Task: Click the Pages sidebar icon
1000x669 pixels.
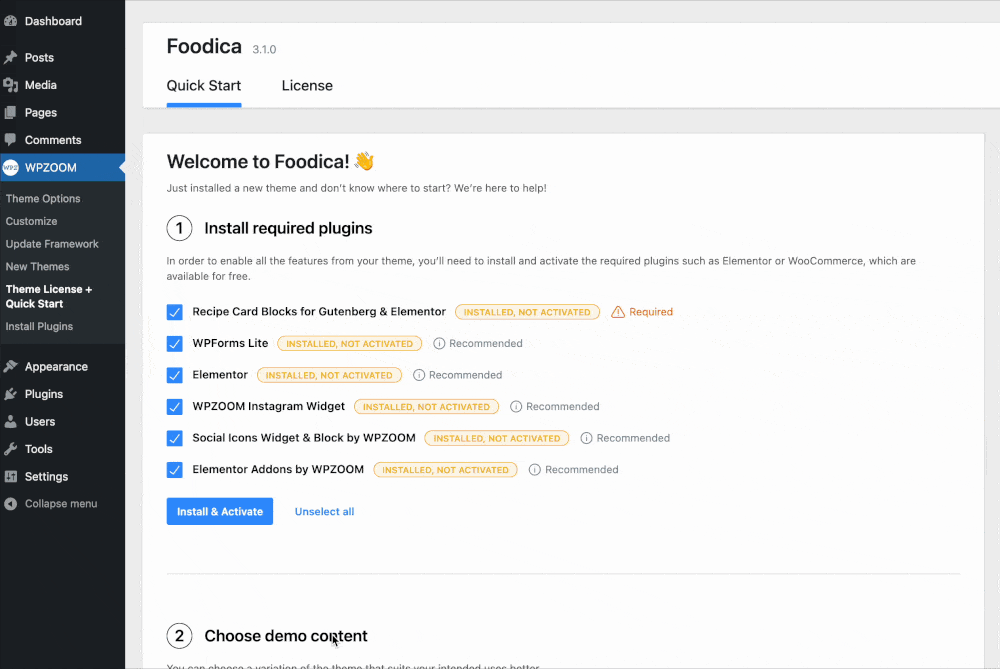Action: tap(10, 112)
